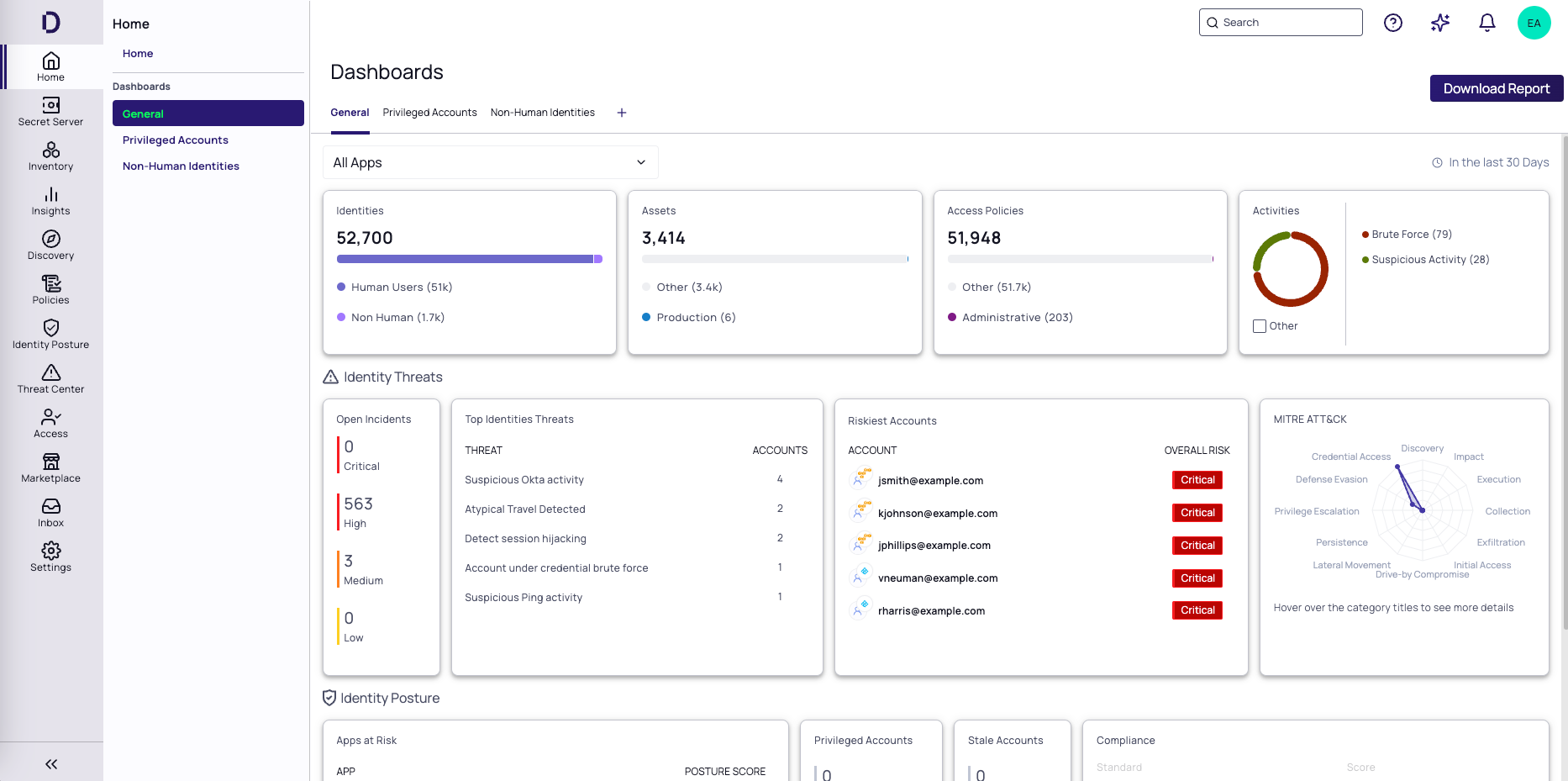Screen dimensions: 1568x781
Task: Open the Marketplace sidebar icon
Action: [x=50, y=467]
